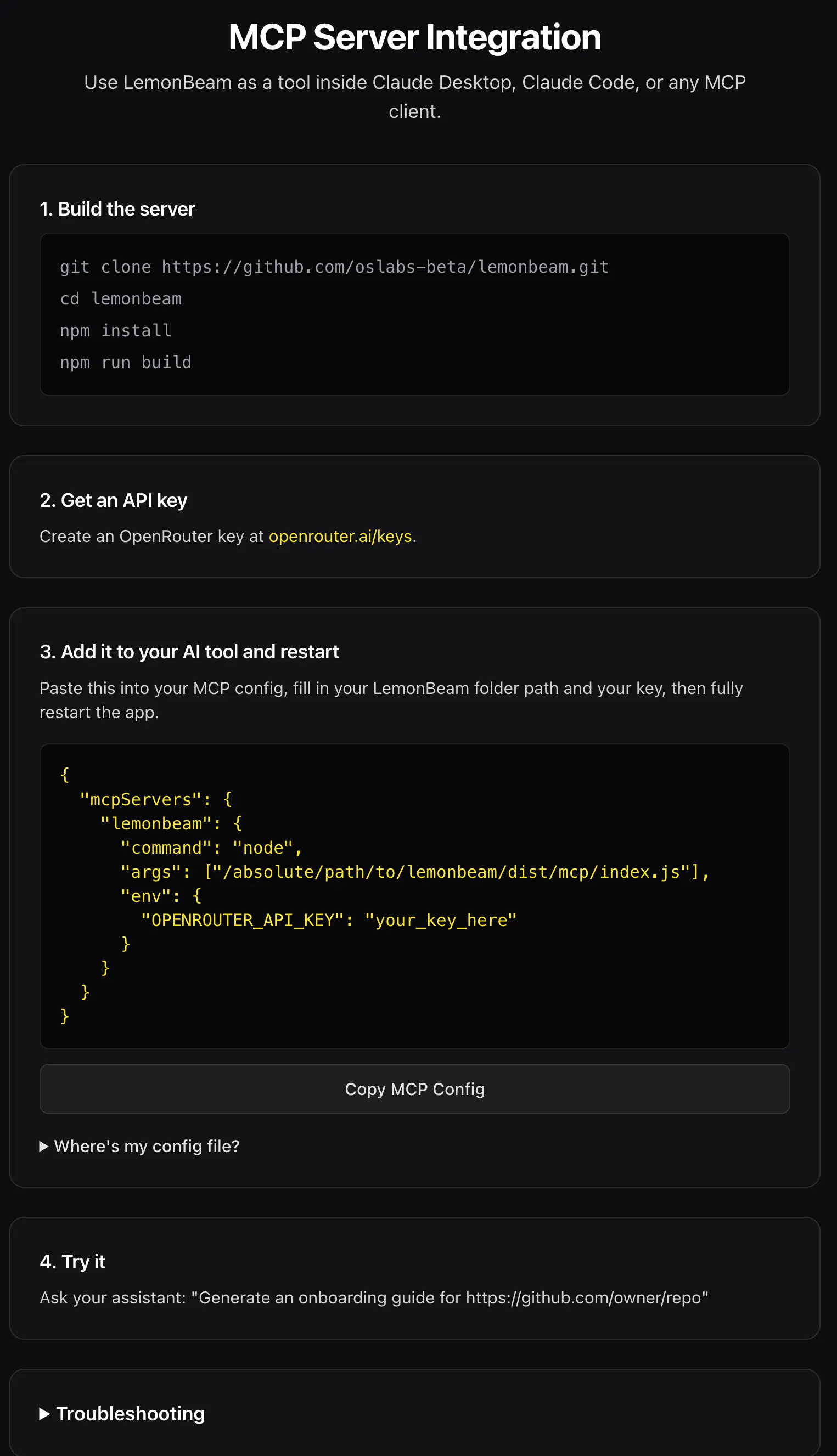Click the "Use LemonBeam as a tool" subtitle
This screenshot has width=837, height=1456.
414,97
